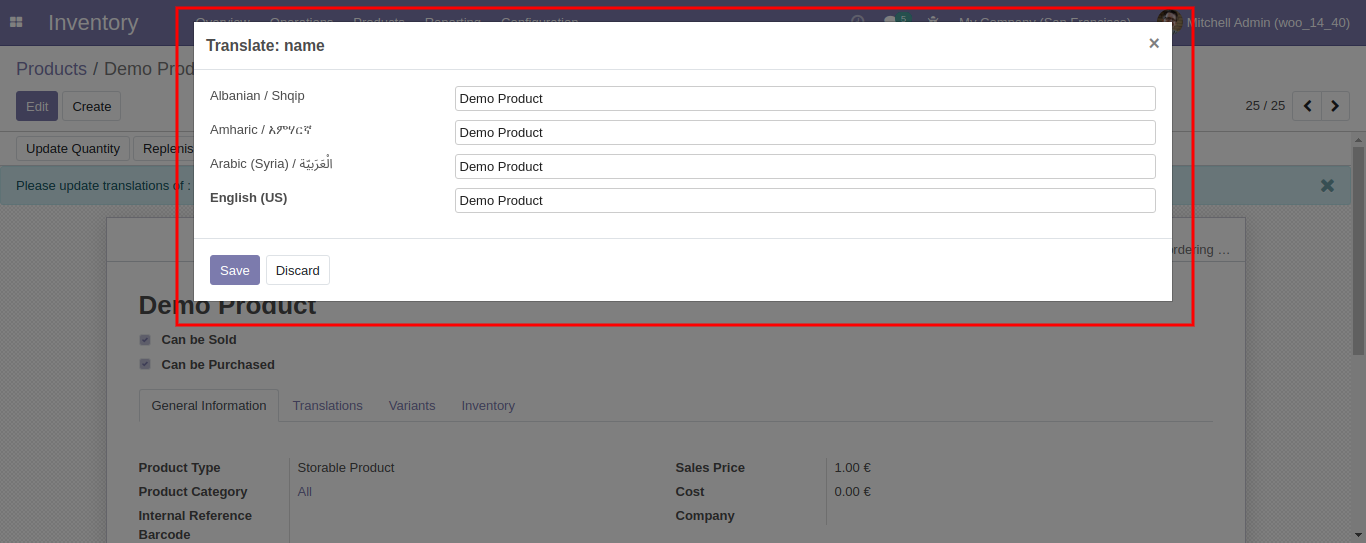
Task: Click the English (US) translation field
Action: pos(804,200)
